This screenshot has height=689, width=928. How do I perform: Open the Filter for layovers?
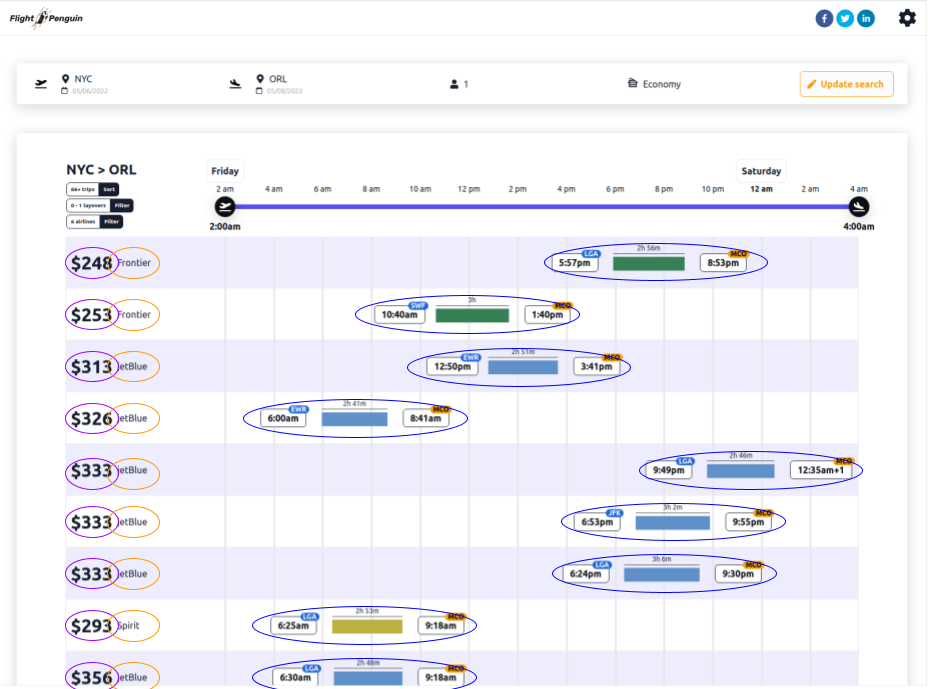[122, 205]
